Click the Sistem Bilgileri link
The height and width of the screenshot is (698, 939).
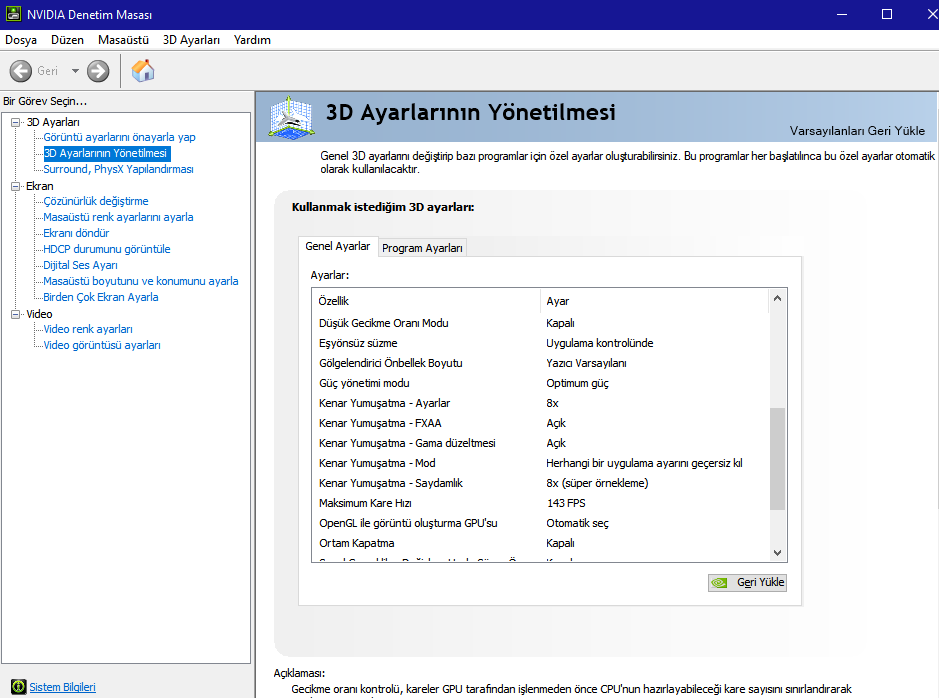pyautogui.click(x=62, y=687)
